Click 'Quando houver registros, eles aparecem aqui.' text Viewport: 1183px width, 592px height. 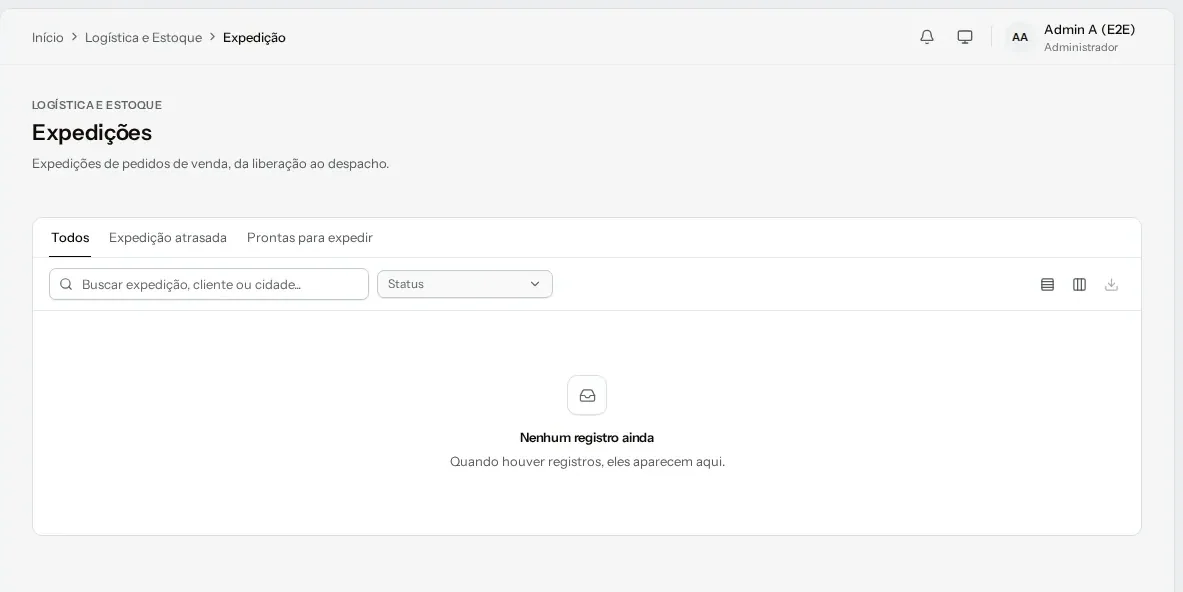click(x=587, y=462)
